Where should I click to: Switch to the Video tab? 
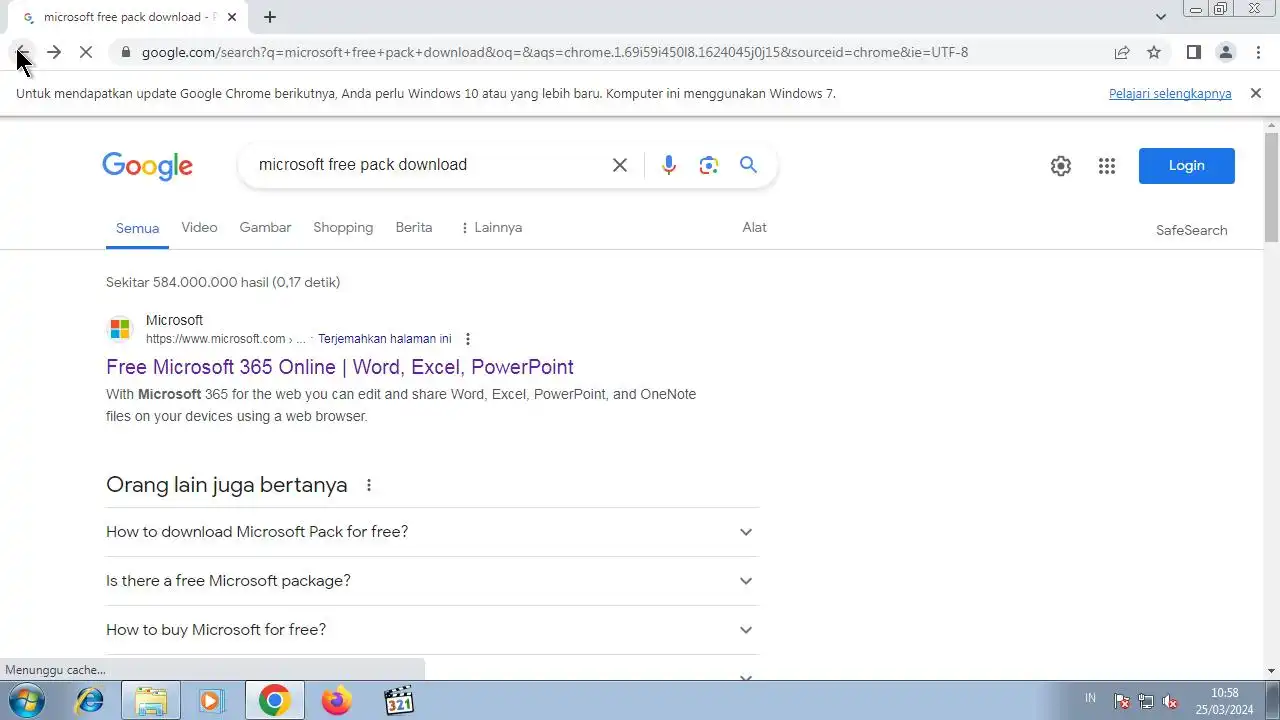pyautogui.click(x=199, y=228)
